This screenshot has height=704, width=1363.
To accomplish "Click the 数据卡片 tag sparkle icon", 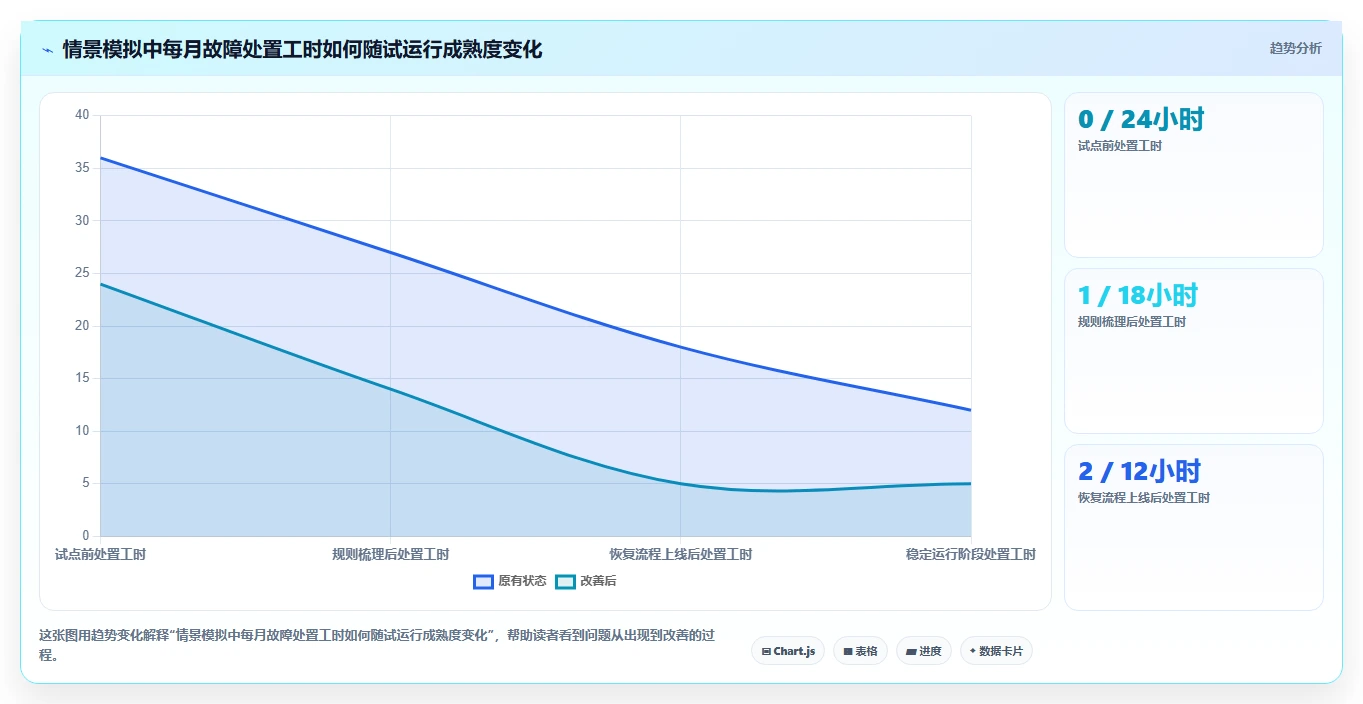I will tap(973, 651).
